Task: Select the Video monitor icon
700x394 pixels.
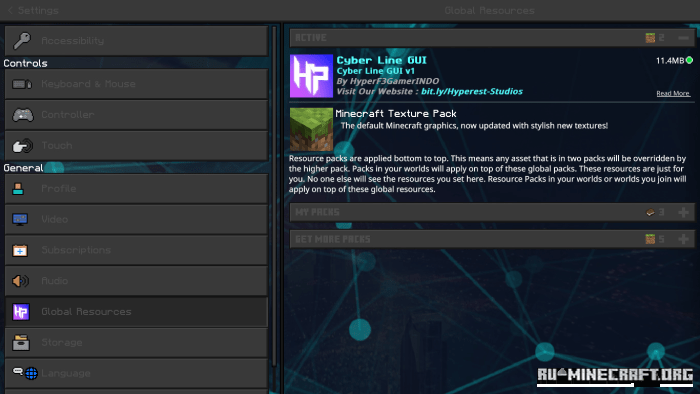Action: [x=20, y=220]
